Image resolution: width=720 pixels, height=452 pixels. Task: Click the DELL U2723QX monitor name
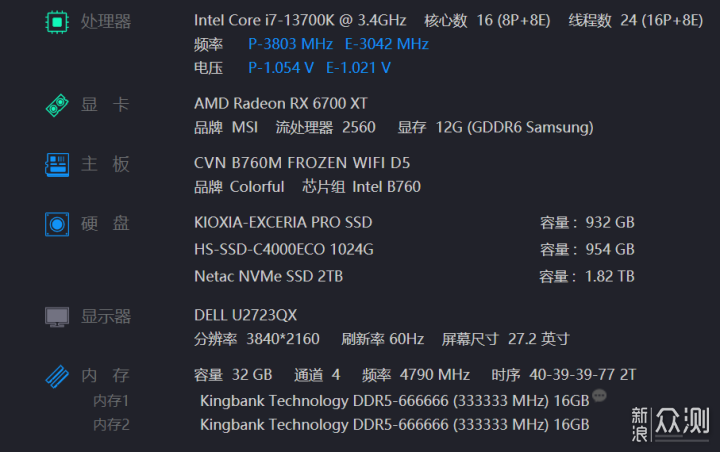tap(245, 315)
